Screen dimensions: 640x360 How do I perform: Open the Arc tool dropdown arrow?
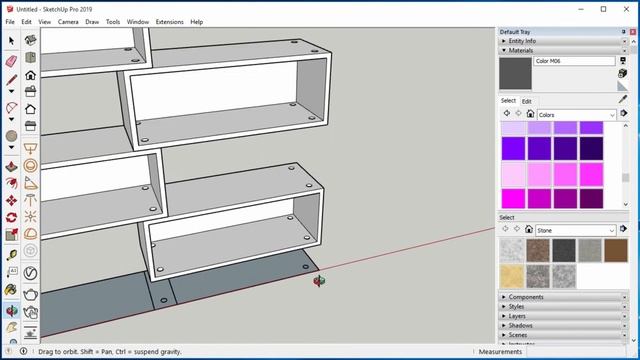11,120
